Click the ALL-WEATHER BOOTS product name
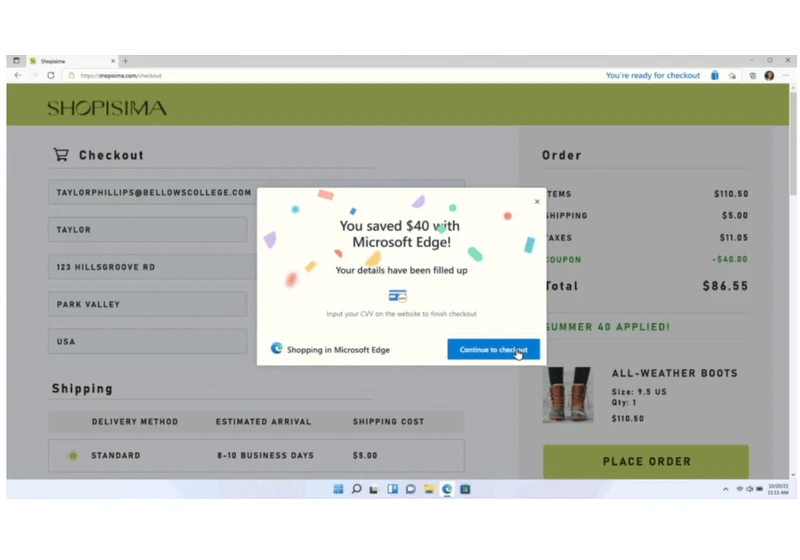Image resolution: width=800 pixels, height=560 pixels. (x=674, y=373)
